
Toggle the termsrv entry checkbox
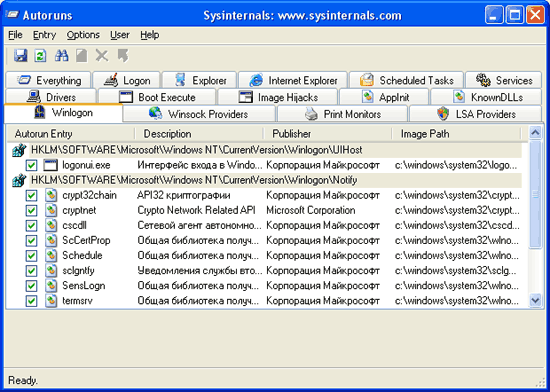[x=31, y=301]
